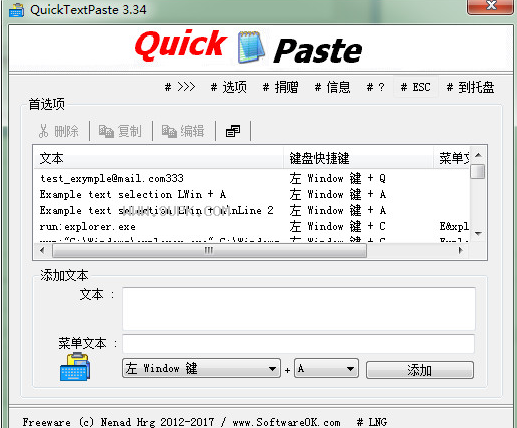Image resolution: width=517 pixels, height=428 pixels.
Task: Click the # ? help menu item
Action: (376, 87)
